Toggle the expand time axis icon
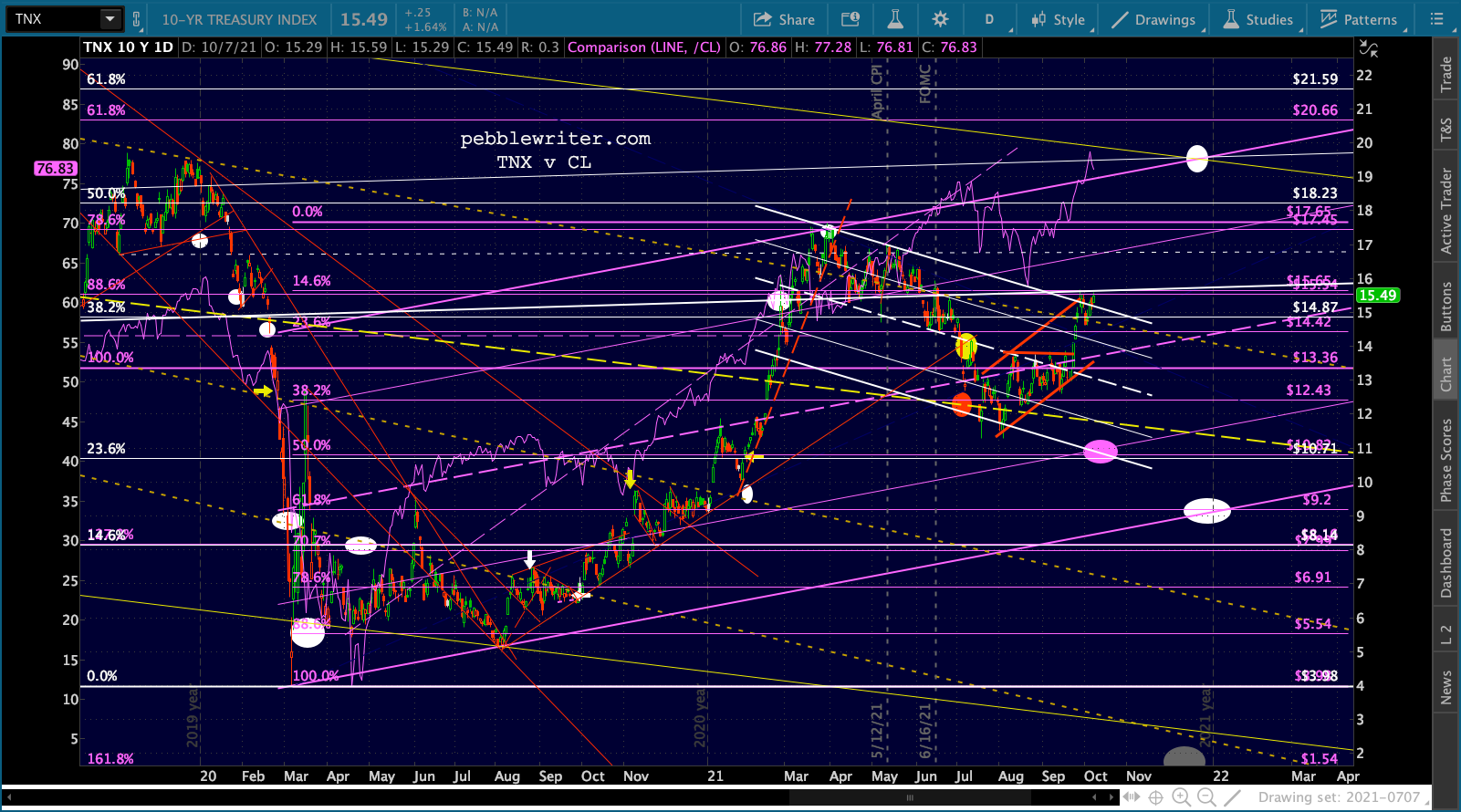The width and height of the screenshot is (1461, 812). (x=1132, y=797)
